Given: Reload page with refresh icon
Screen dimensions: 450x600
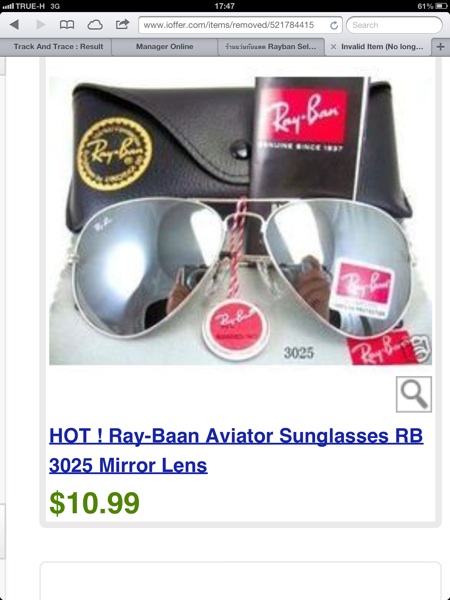Looking at the screenshot, I should 334,25.
